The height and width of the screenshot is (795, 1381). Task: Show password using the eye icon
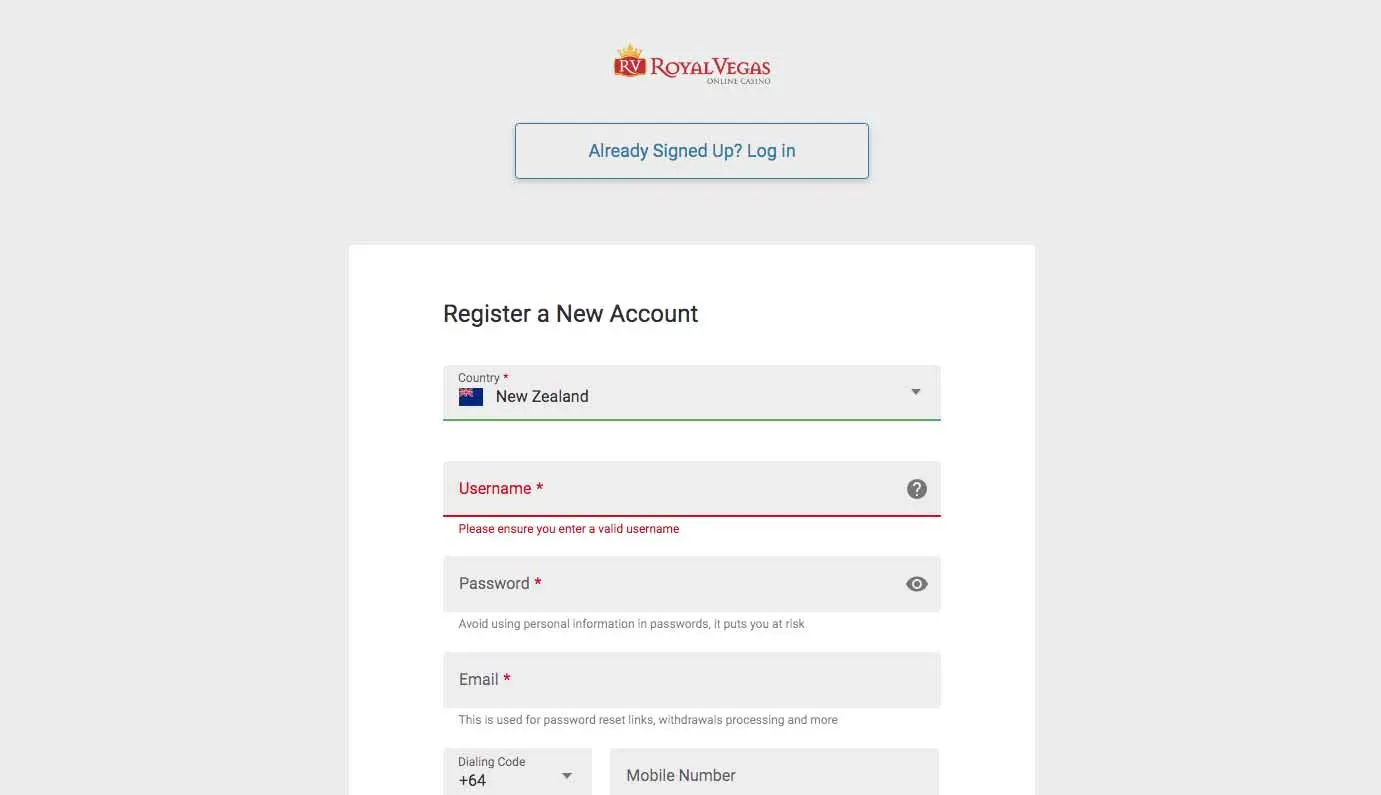pos(916,584)
